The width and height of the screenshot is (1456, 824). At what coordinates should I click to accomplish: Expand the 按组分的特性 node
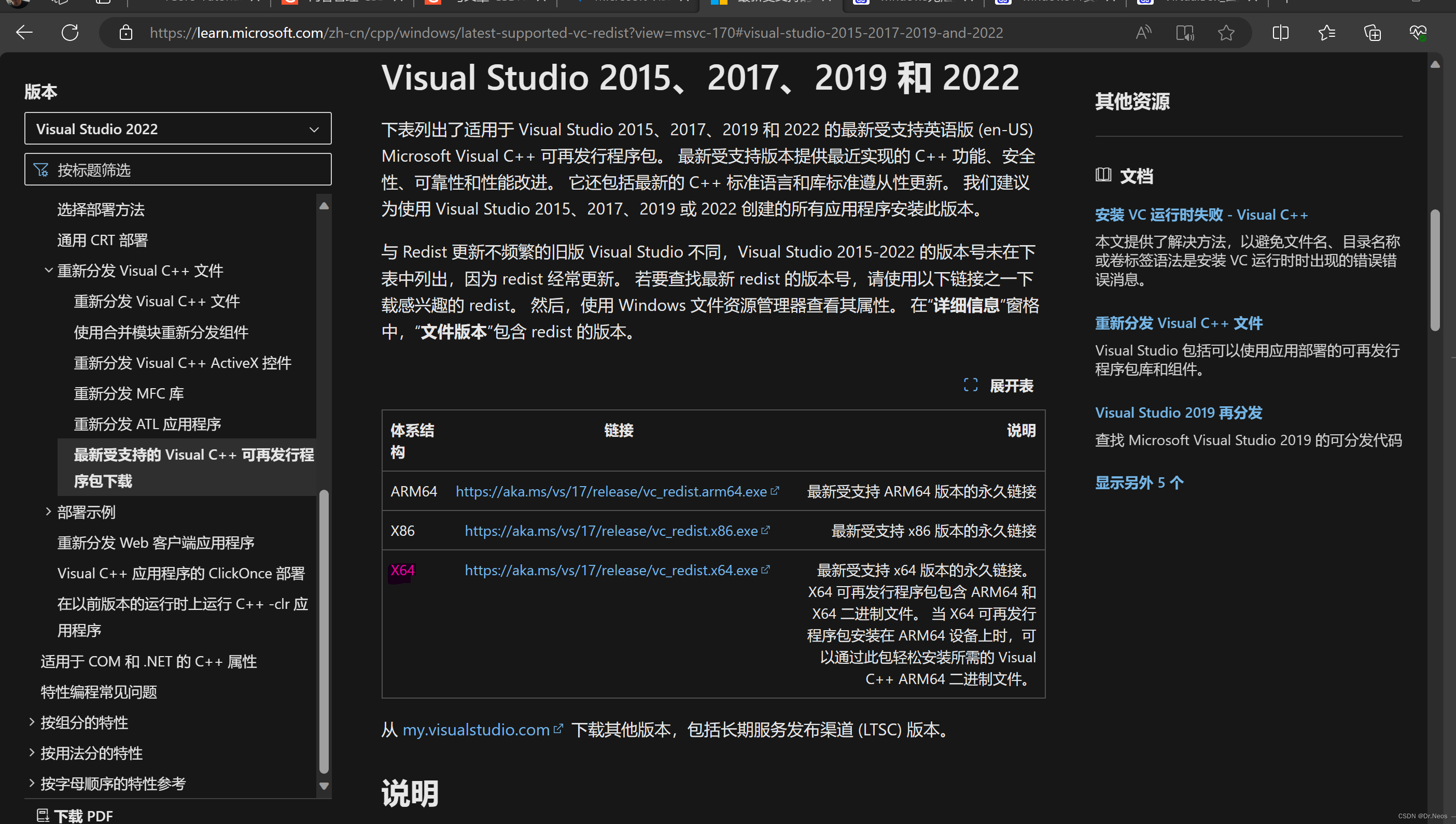coord(32,722)
